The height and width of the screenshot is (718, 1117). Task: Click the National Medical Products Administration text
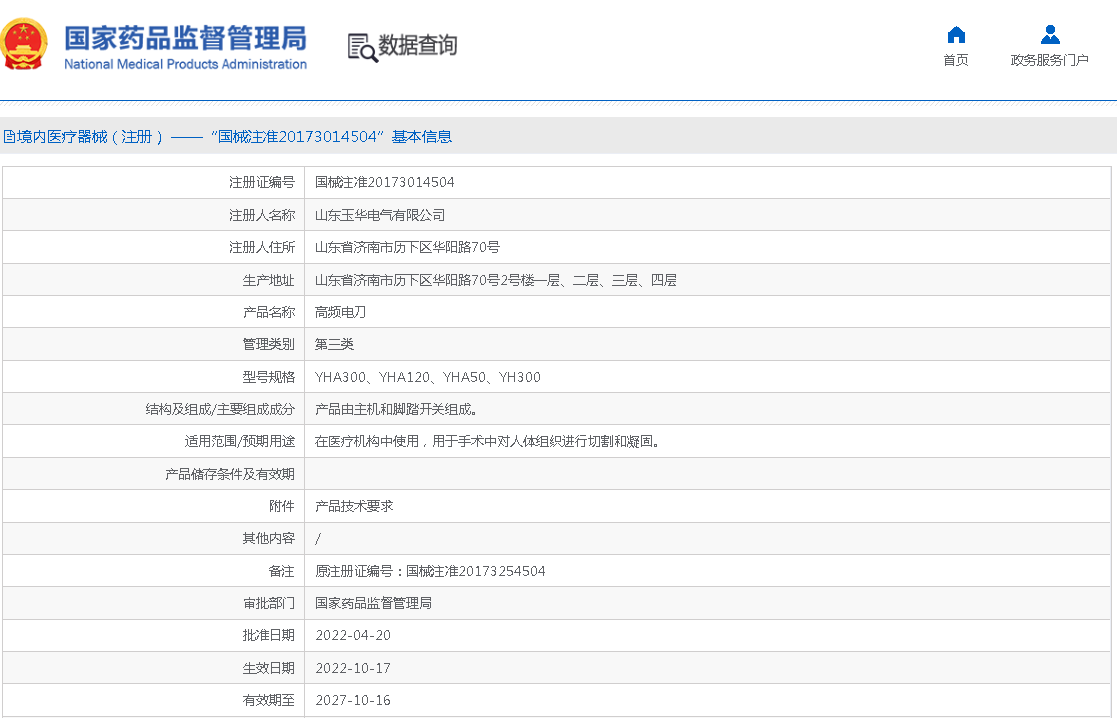coord(185,65)
